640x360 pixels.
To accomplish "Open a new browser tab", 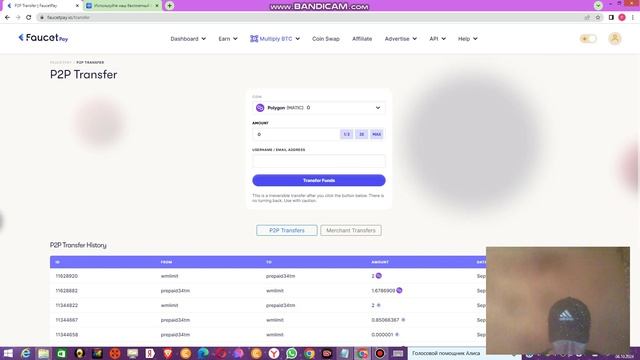I will click(169, 6).
